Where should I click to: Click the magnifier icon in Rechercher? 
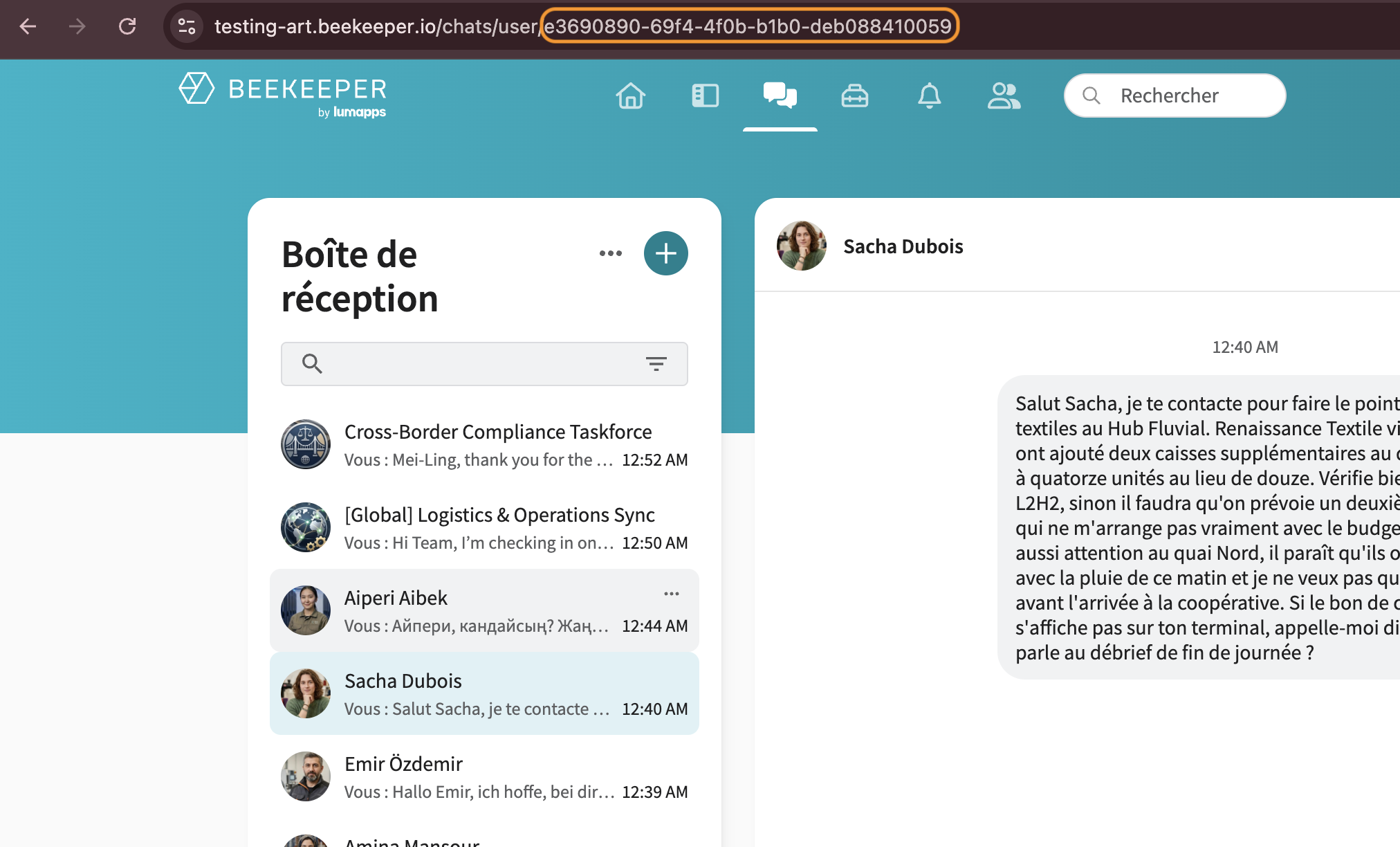point(1092,95)
